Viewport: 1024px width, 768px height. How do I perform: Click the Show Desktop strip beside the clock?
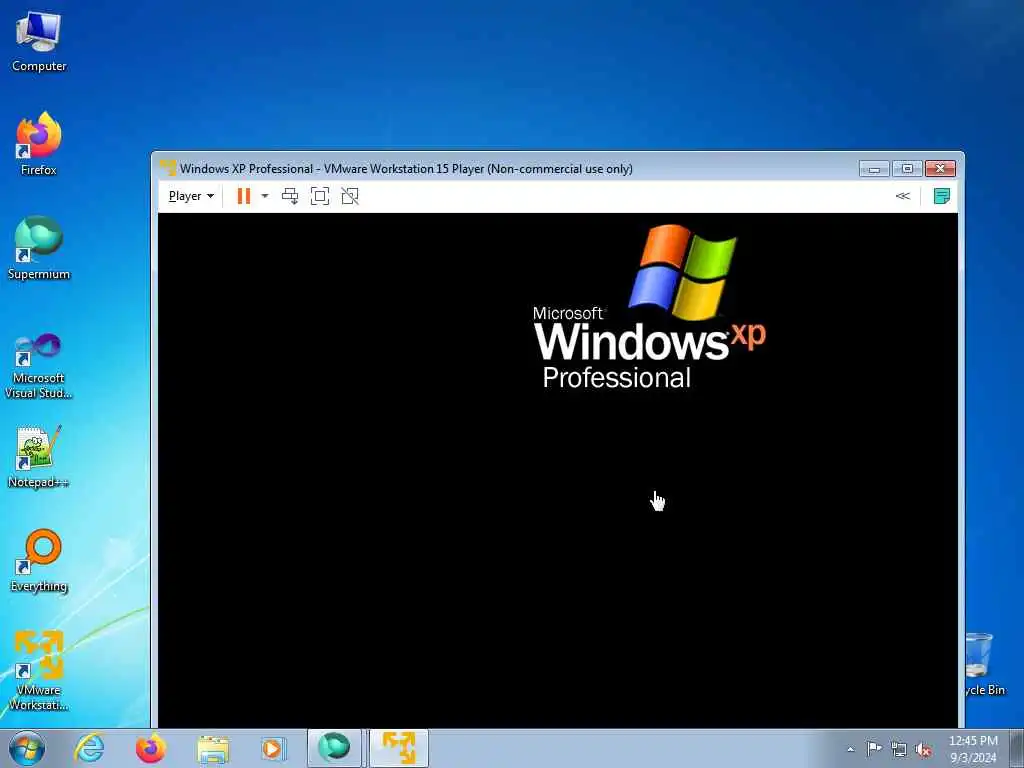coord(1016,748)
